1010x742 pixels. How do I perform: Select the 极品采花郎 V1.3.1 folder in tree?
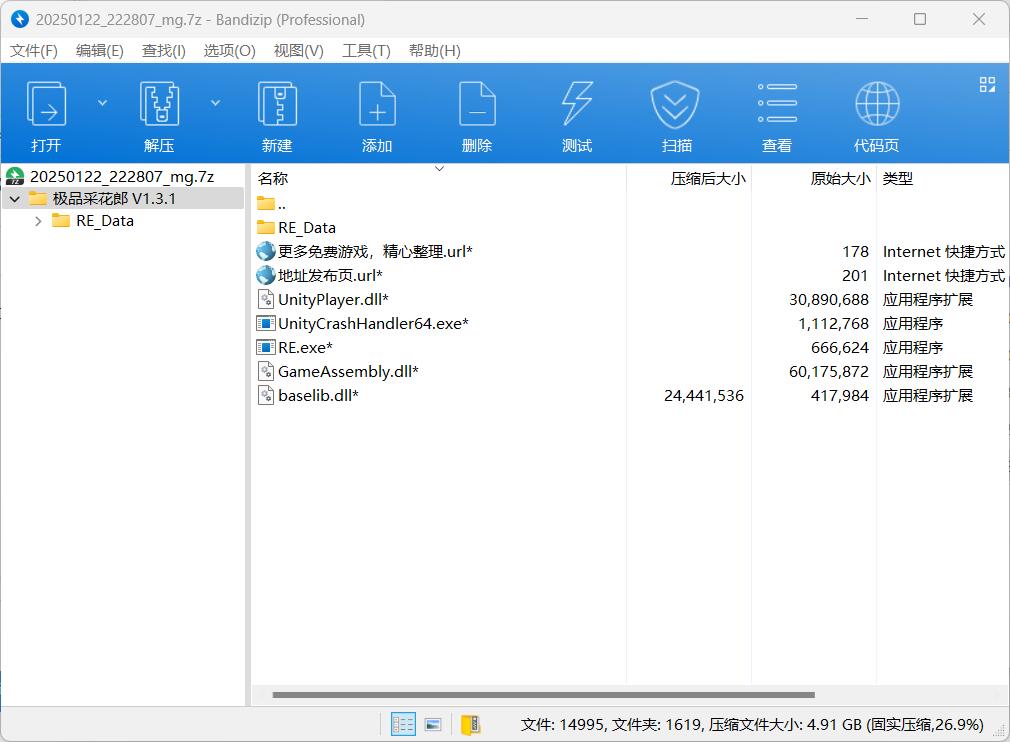[x=114, y=198]
